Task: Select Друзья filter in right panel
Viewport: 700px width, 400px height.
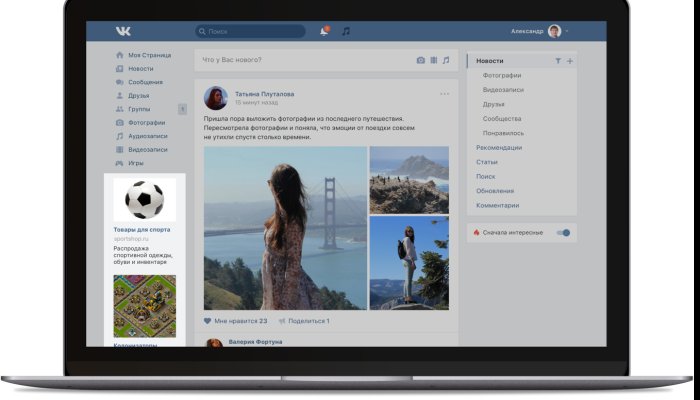Action: point(493,104)
